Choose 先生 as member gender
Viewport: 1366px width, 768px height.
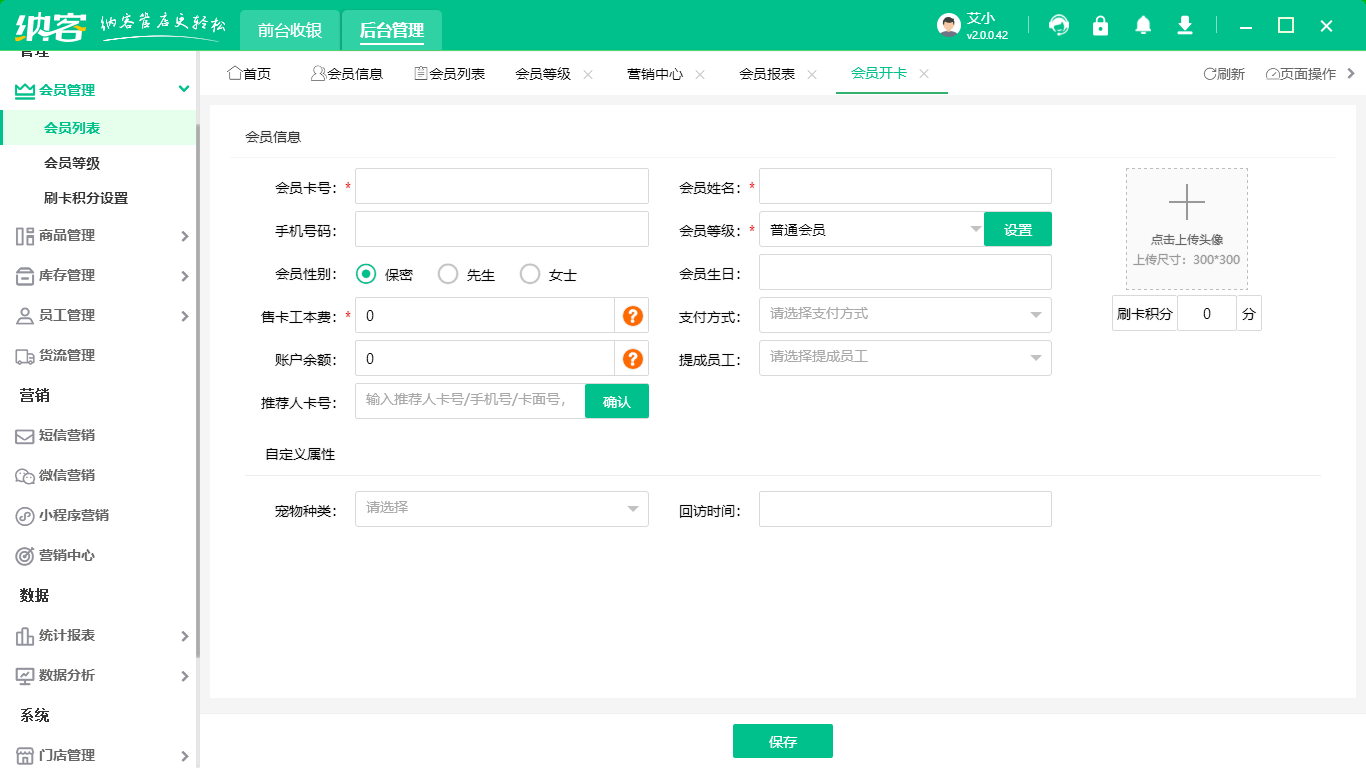[x=447, y=272]
